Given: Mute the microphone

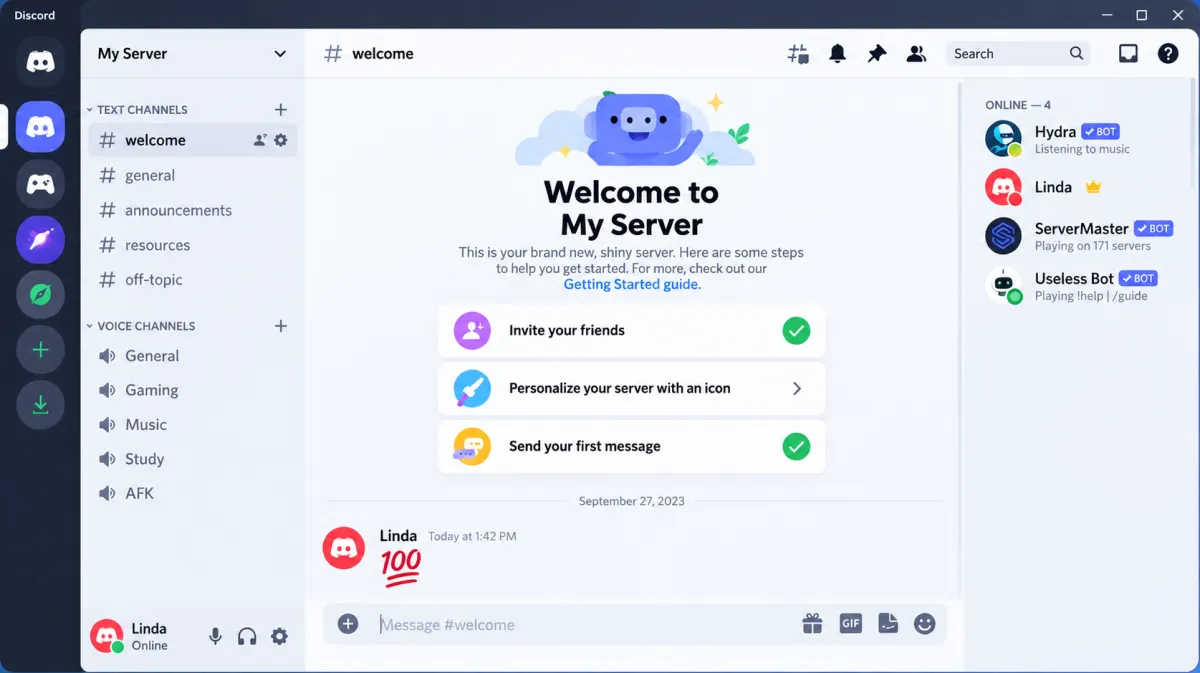Looking at the screenshot, I should [215, 636].
